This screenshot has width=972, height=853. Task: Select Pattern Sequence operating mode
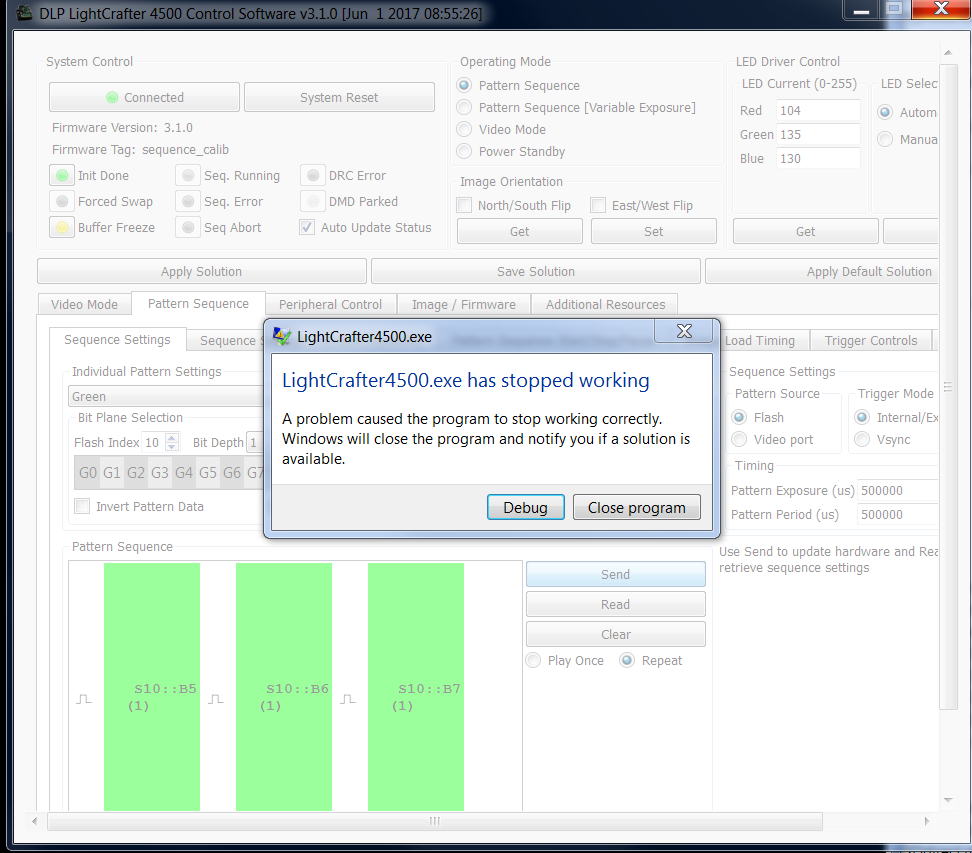[x=464, y=85]
